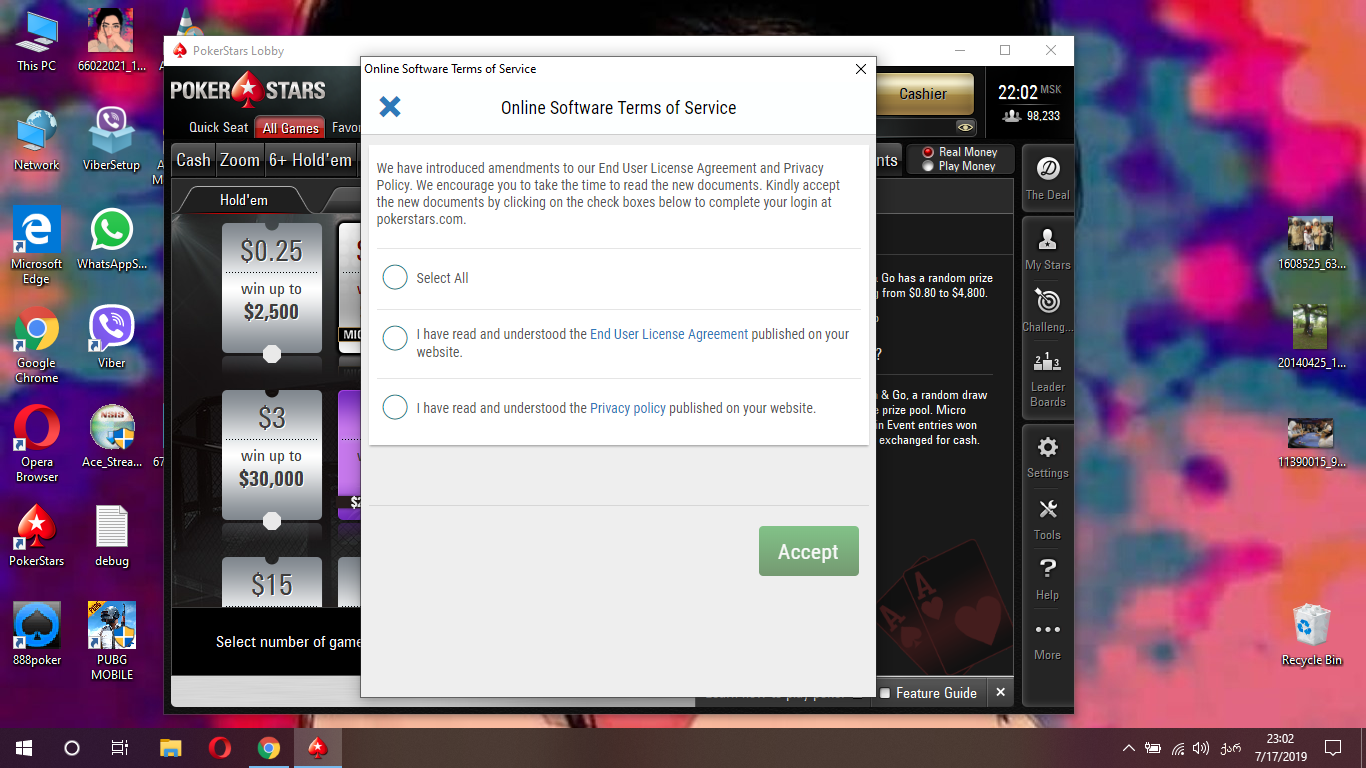Viewport: 1366px width, 768px height.
Task: Toggle the Feature Guide checkbox
Action: [885, 693]
